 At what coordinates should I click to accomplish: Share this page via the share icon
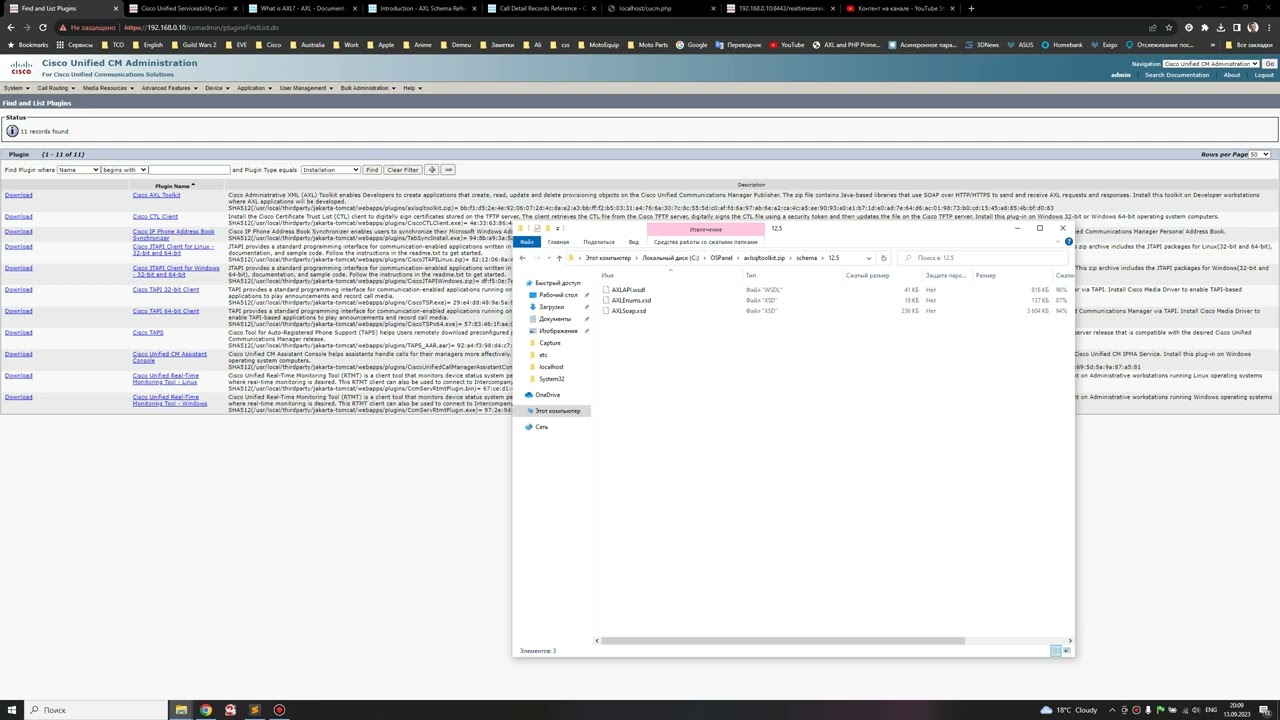pyautogui.click(x=1153, y=27)
